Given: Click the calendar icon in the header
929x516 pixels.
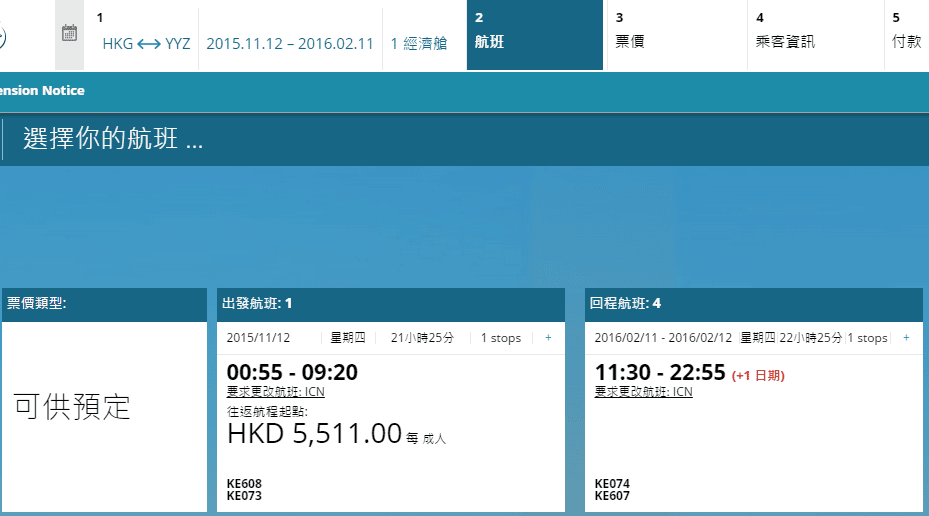Looking at the screenshot, I should pyautogui.click(x=69, y=33).
